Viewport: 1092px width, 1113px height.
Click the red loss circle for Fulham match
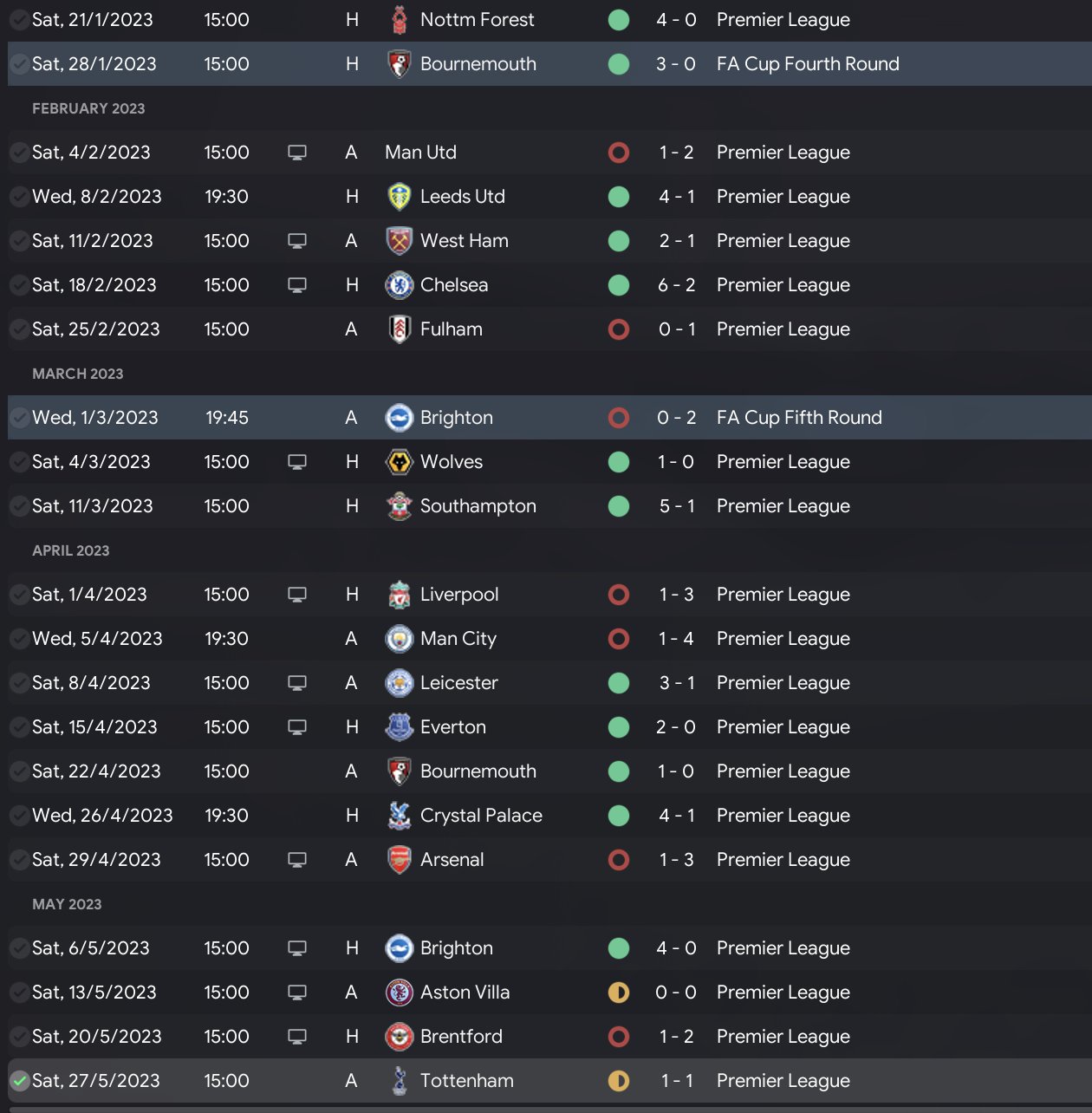tap(619, 329)
